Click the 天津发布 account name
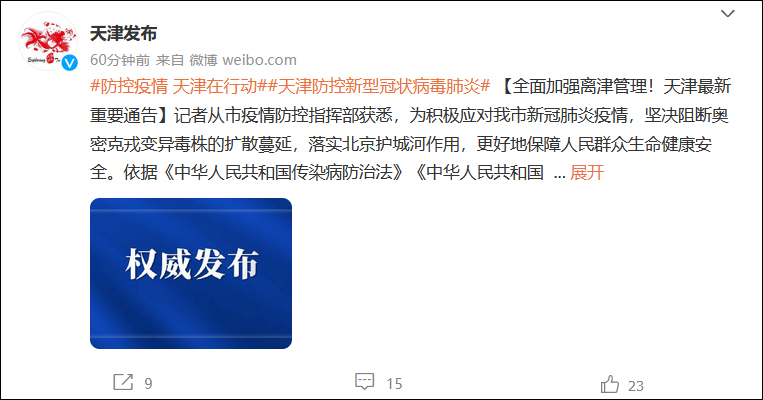Image resolution: width=763 pixels, height=400 pixels. pyautogui.click(x=124, y=34)
